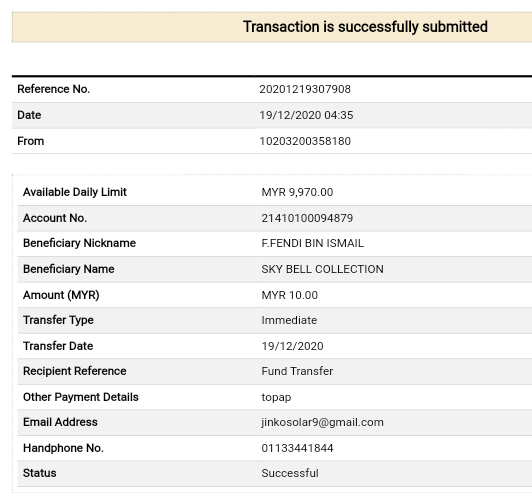
Task: Click the amount value MYR 10.00
Action: pos(289,295)
